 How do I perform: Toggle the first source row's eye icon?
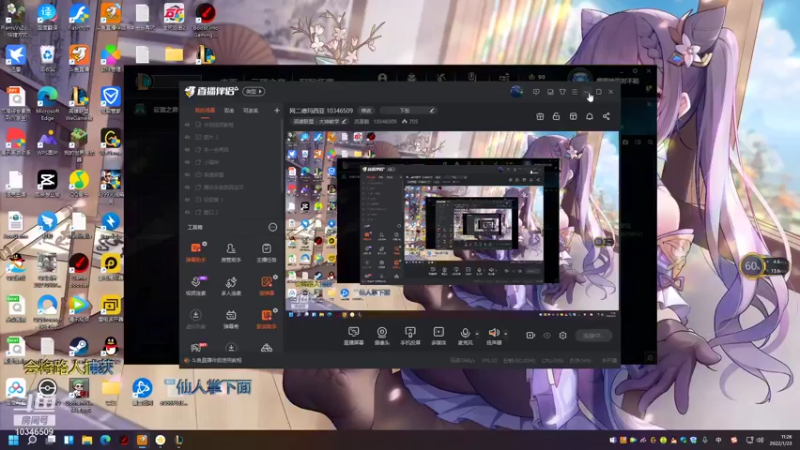pos(187,124)
